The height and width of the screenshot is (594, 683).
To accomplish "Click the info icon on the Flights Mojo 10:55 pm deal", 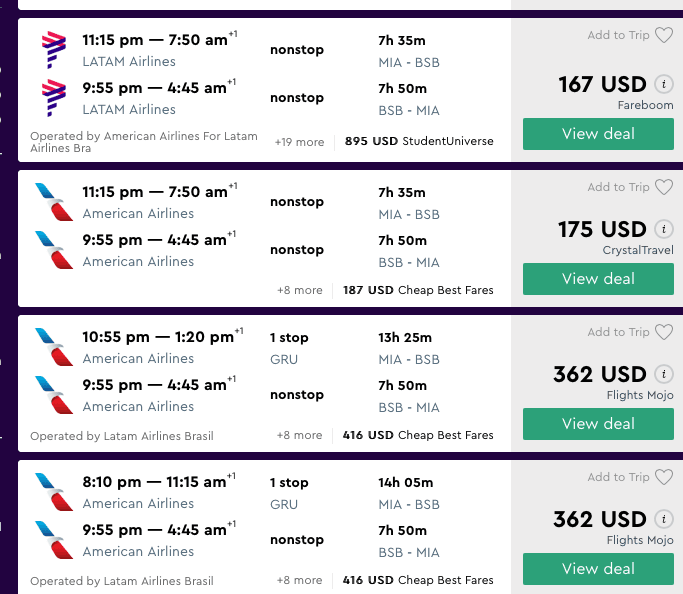I will [663, 374].
